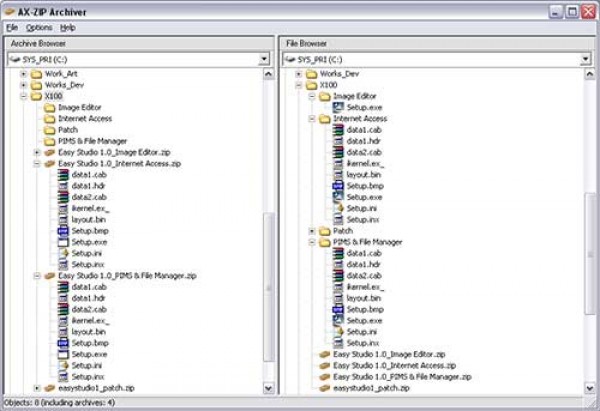Click easystudio1_patch.zip icon in File Browser
The width and height of the screenshot is (600, 411).
pos(324,388)
